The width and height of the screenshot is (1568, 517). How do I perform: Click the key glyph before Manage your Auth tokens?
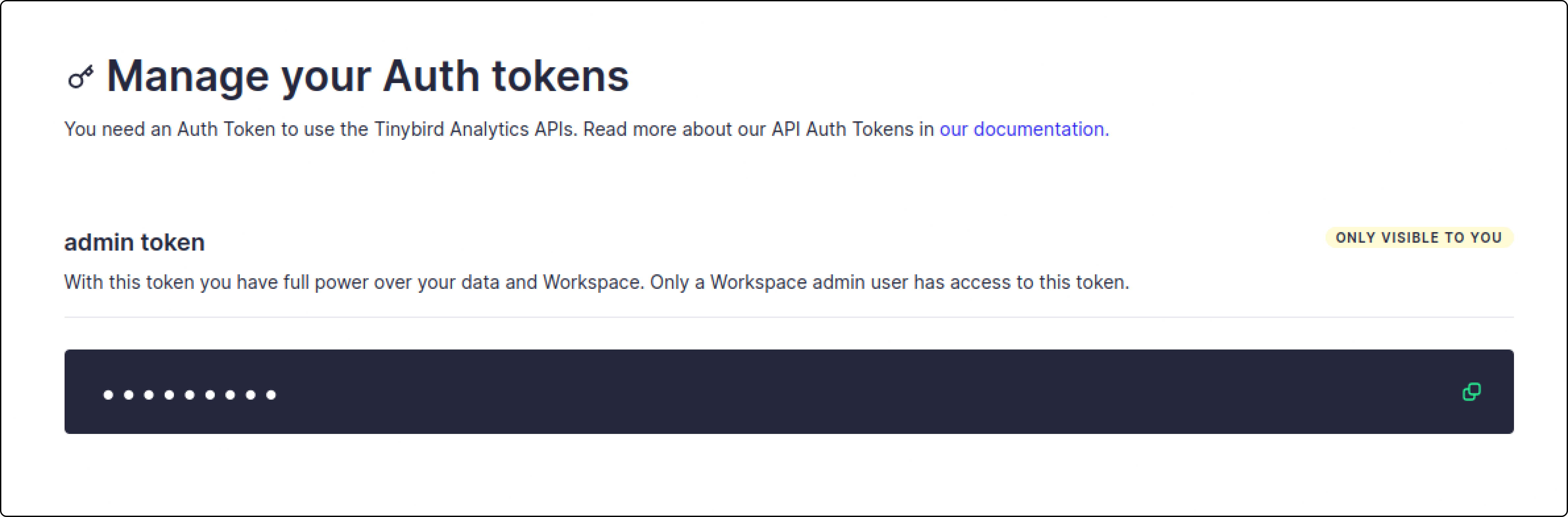80,77
